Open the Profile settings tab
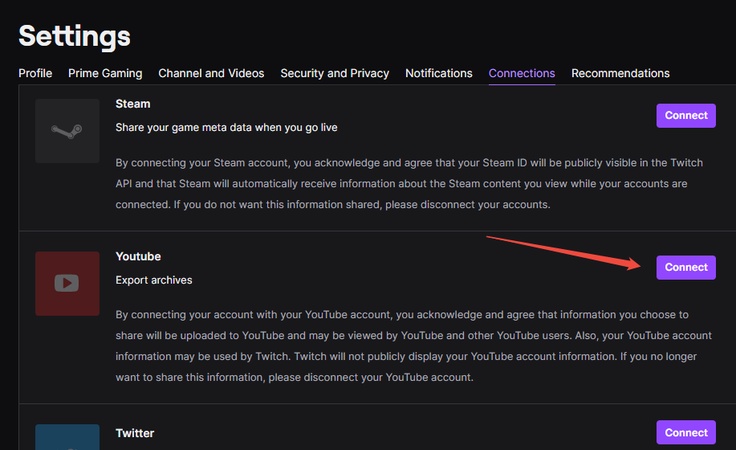The width and height of the screenshot is (736, 450). pos(35,73)
